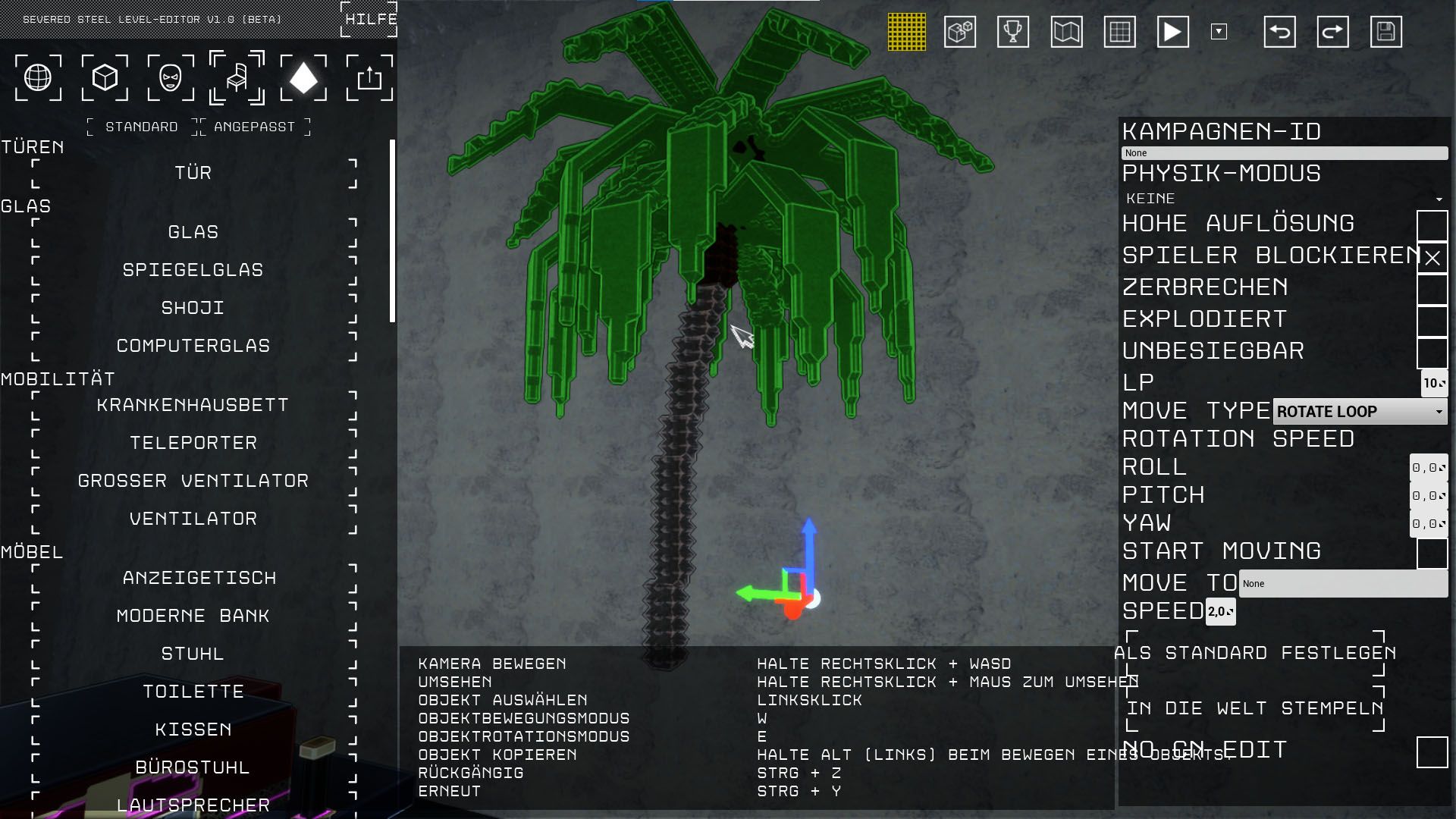1456x819 pixels.
Task: Select the cube block category icon
Action: (105, 77)
